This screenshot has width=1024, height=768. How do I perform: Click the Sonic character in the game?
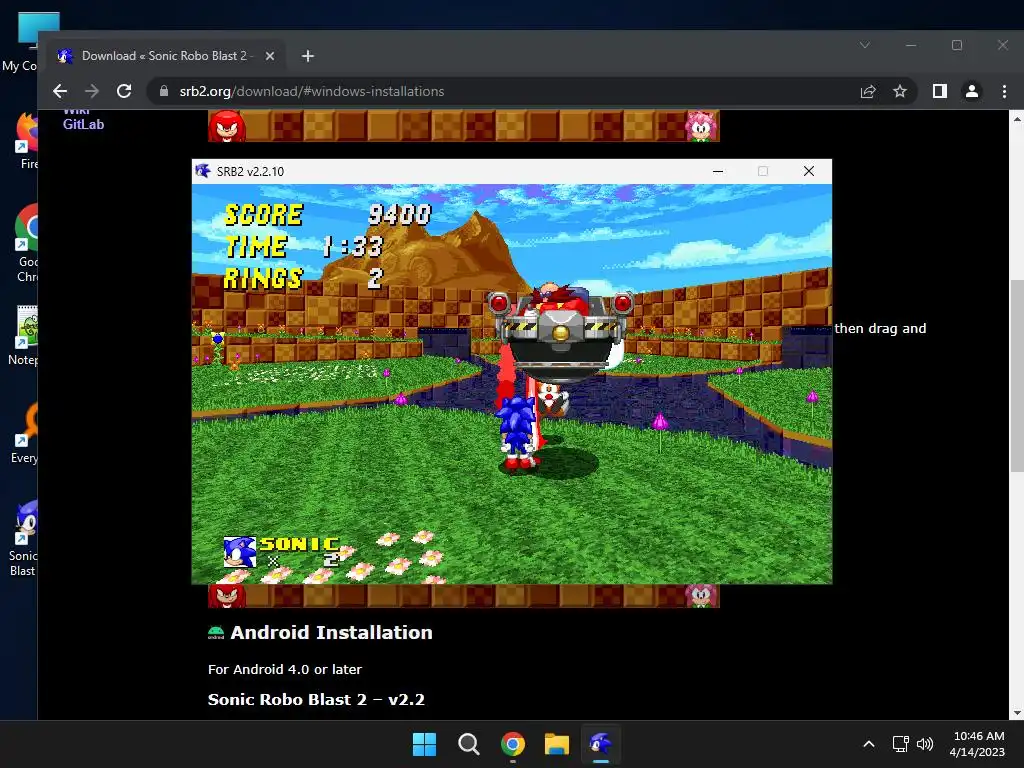[x=518, y=432]
